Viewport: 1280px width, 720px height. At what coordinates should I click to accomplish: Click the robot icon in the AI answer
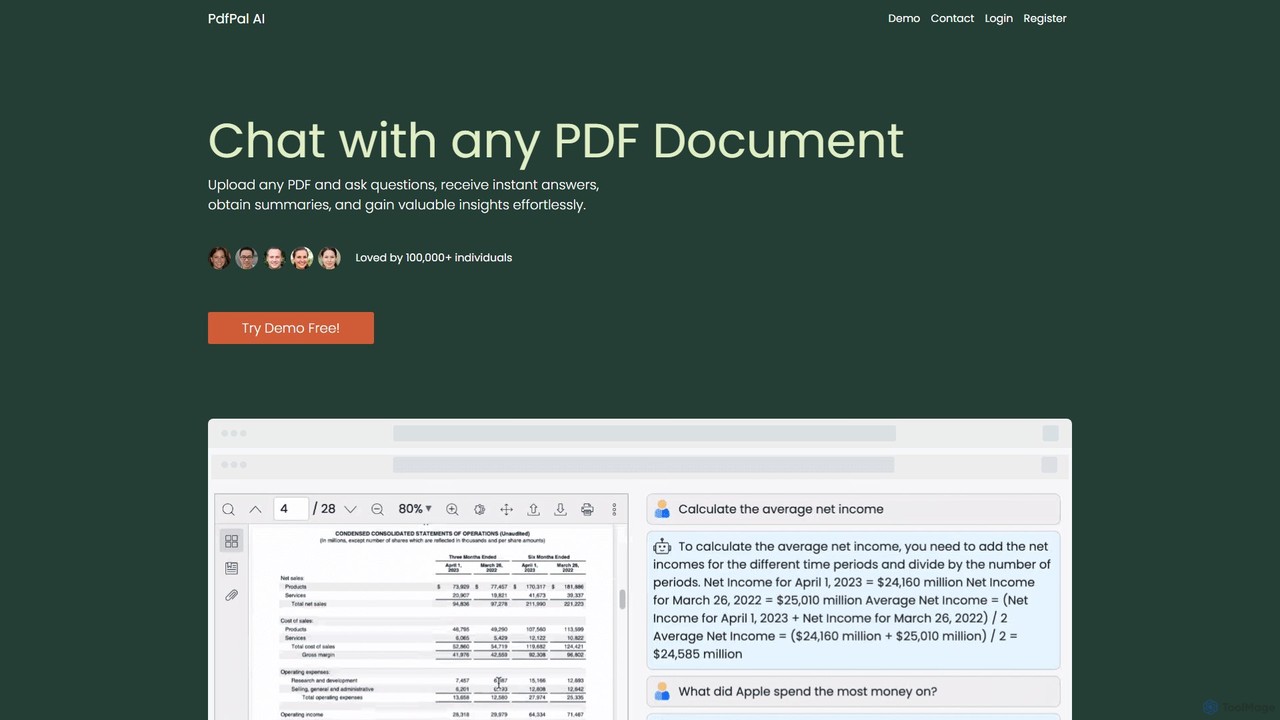coord(662,546)
